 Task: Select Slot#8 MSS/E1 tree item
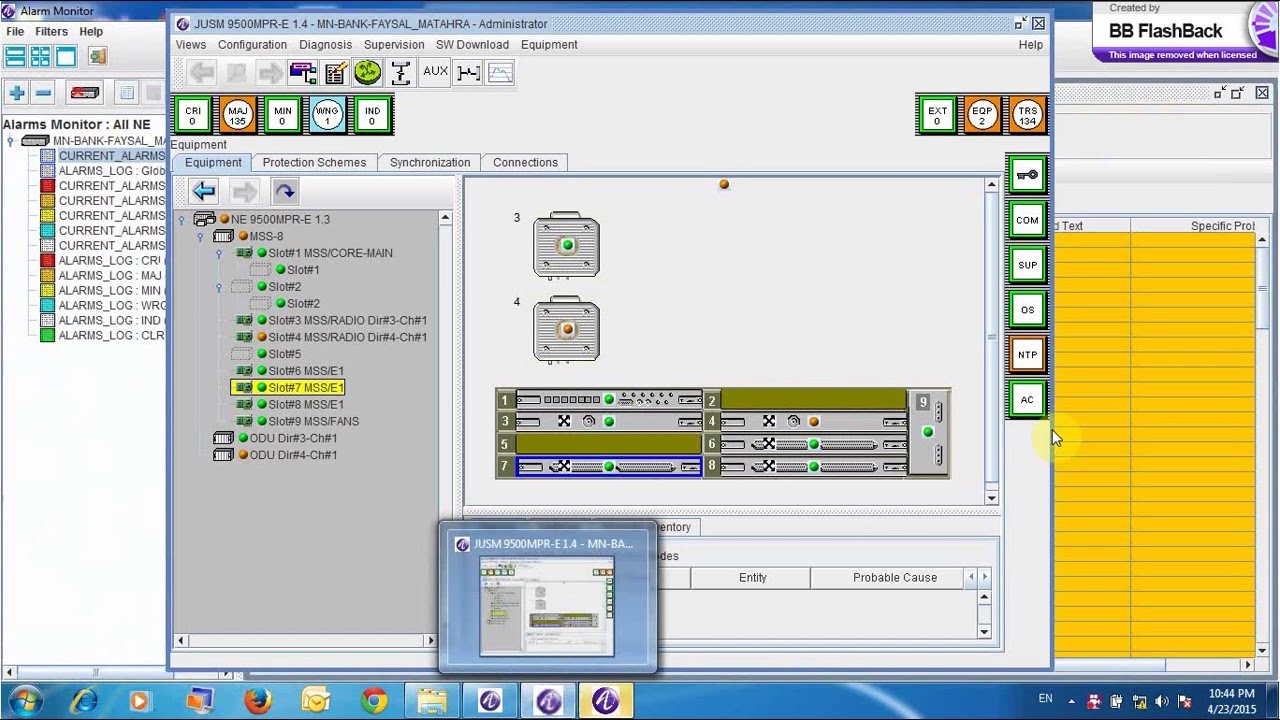pos(305,405)
